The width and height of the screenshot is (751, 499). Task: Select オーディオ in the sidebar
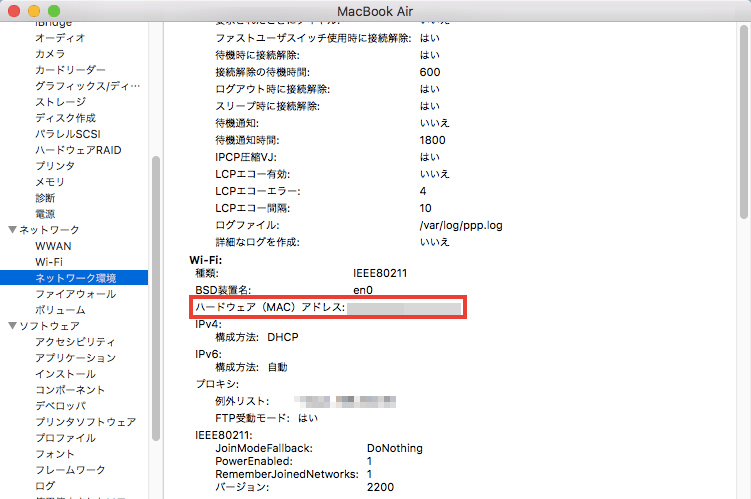[60, 38]
